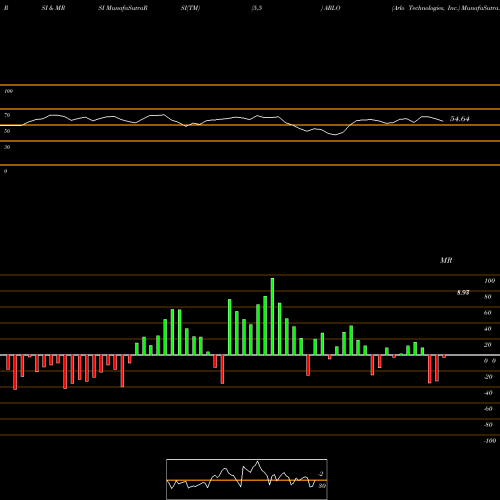500x500 pixels.
Task: Click RSI axis label 100
Action: pos(9,91)
